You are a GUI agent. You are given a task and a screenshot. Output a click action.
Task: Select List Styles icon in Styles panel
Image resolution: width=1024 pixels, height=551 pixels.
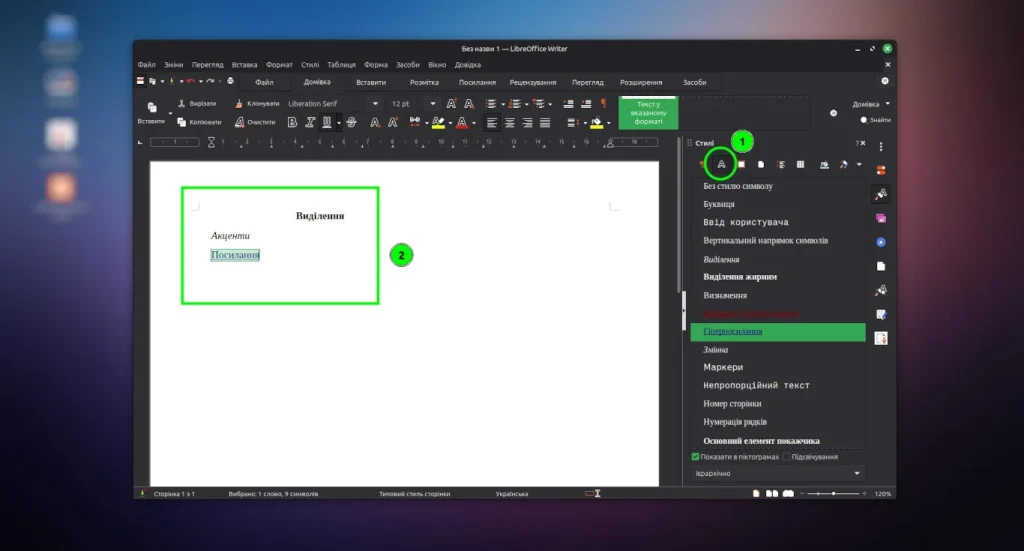click(x=780, y=165)
